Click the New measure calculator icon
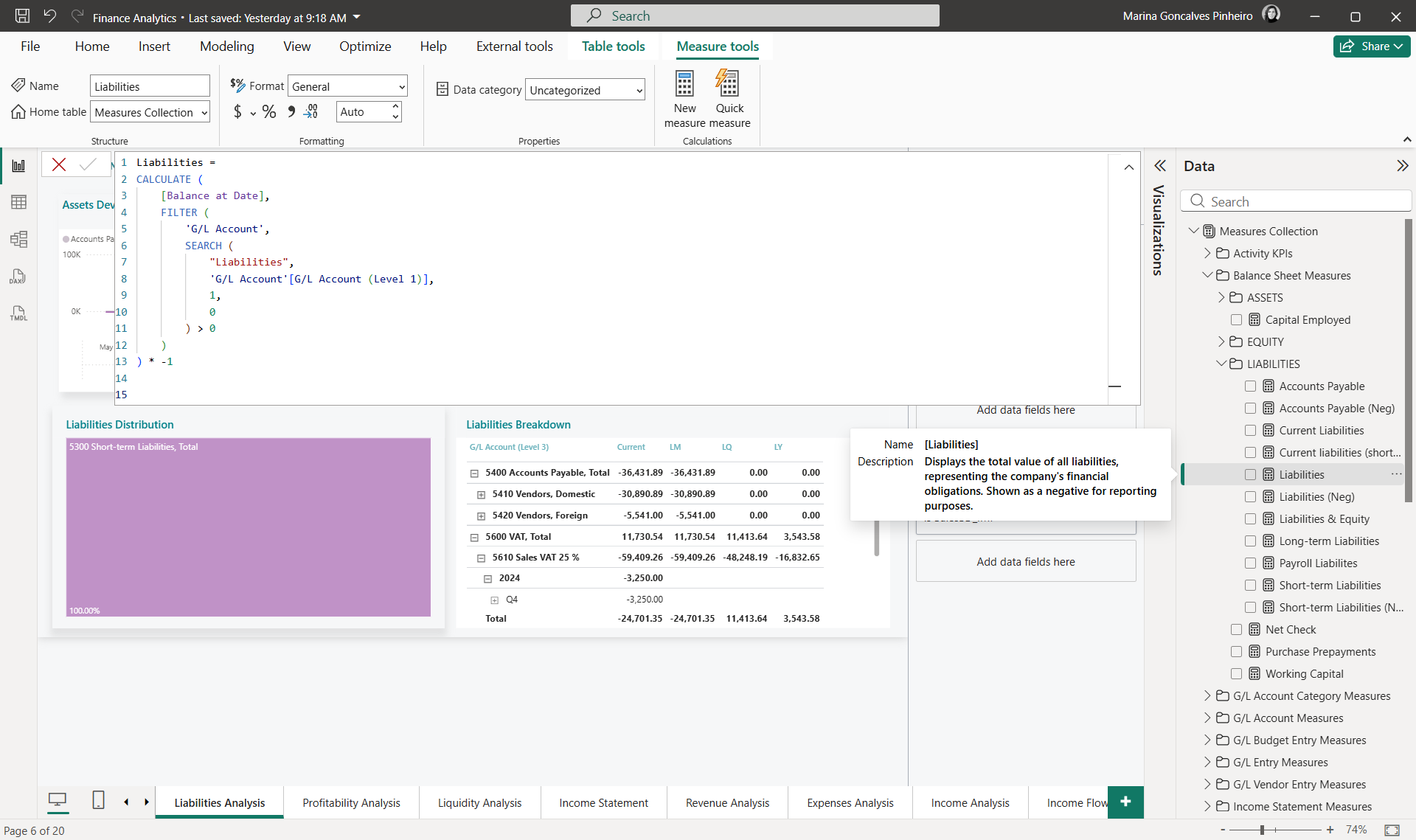This screenshot has width=1416, height=840. click(684, 84)
